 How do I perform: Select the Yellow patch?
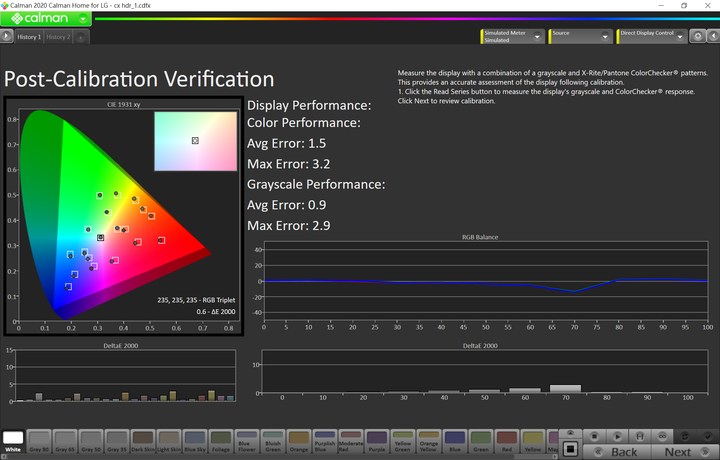point(532,442)
